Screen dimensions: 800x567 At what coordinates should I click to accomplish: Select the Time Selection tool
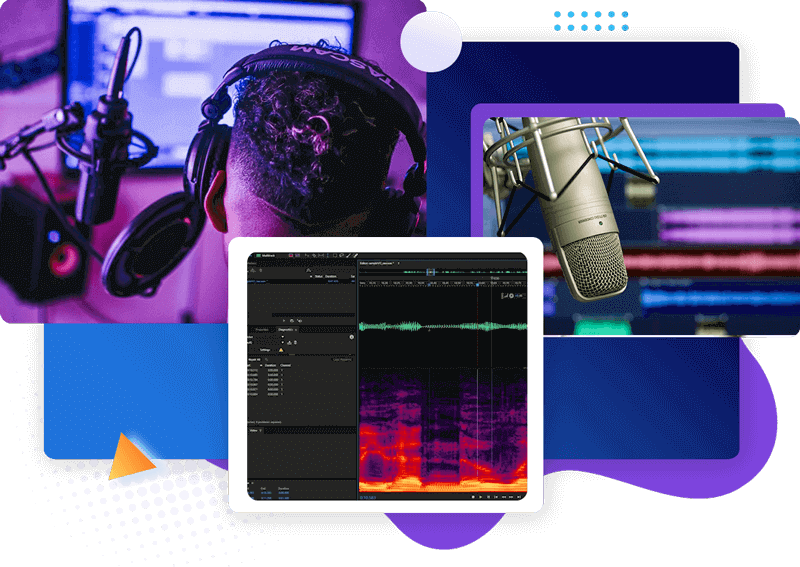click(326, 255)
